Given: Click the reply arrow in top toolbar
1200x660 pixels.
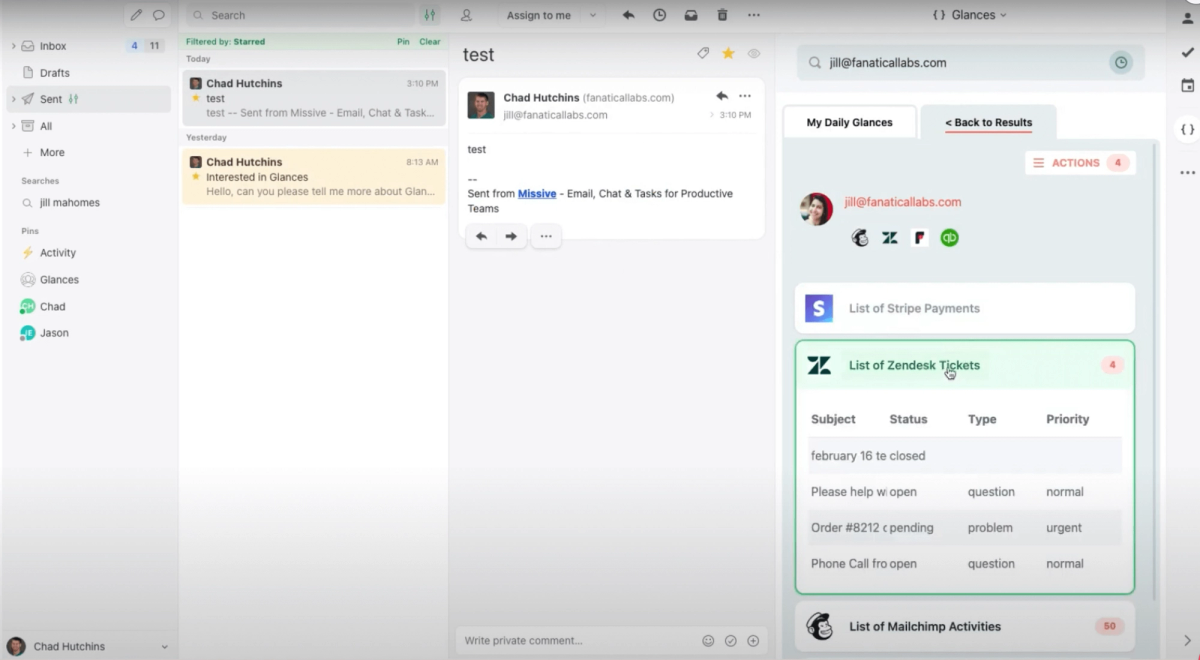Looking at the screenshot, I should coord(628,15).
